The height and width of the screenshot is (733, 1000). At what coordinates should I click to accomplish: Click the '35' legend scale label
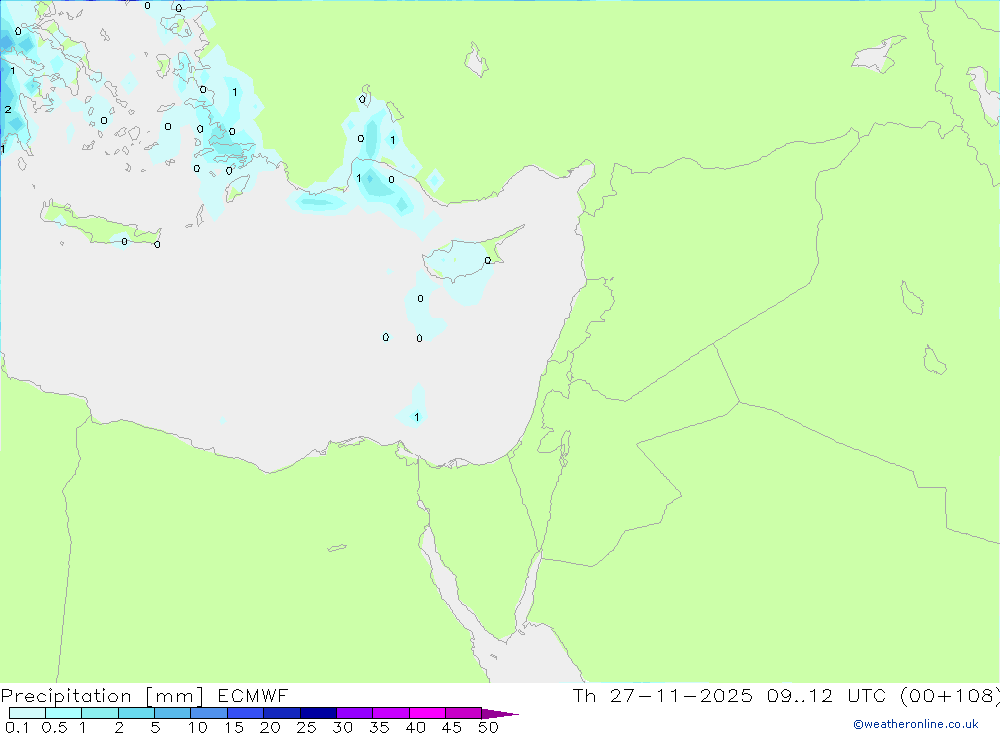[379, 727]
